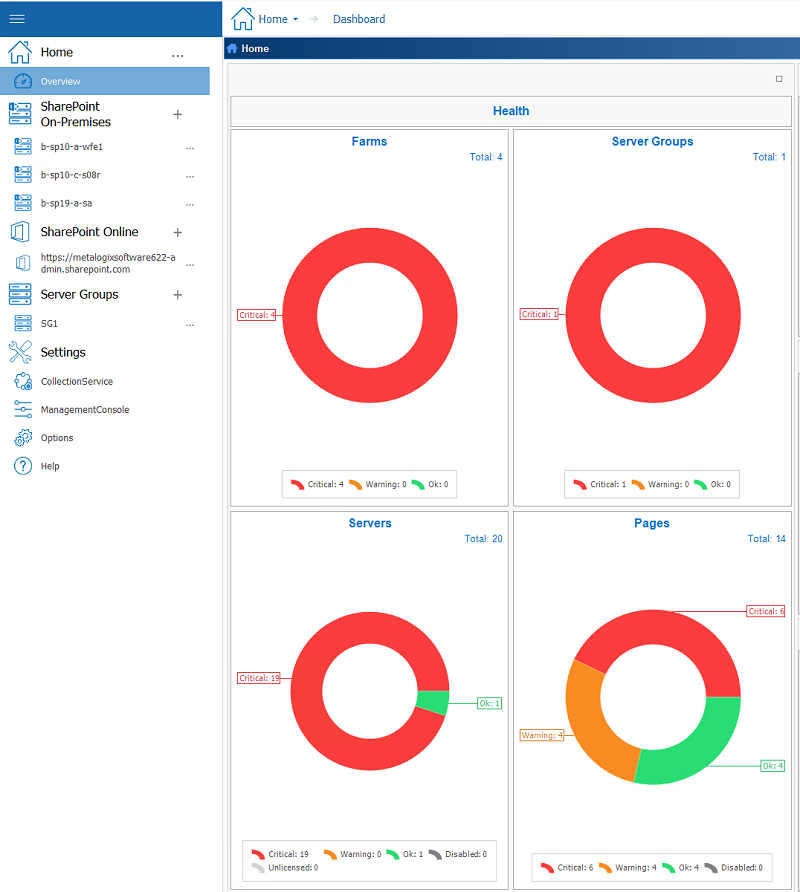Click plus next to Server Groups

[178, 295]
